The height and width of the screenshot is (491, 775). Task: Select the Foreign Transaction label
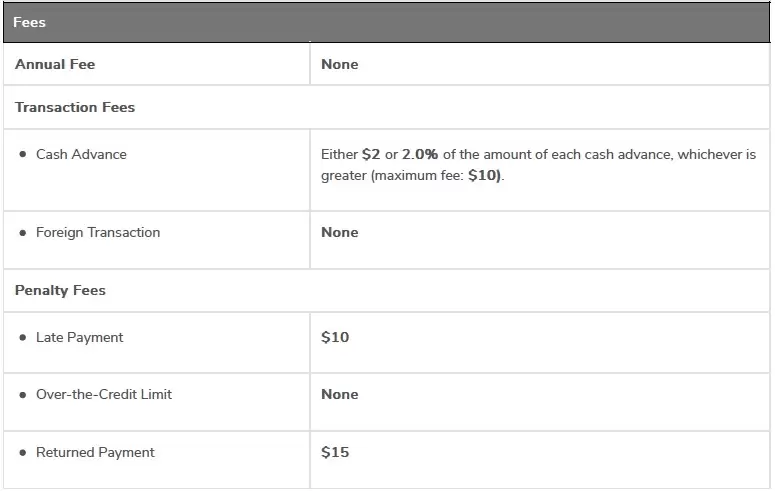[98, 232]
